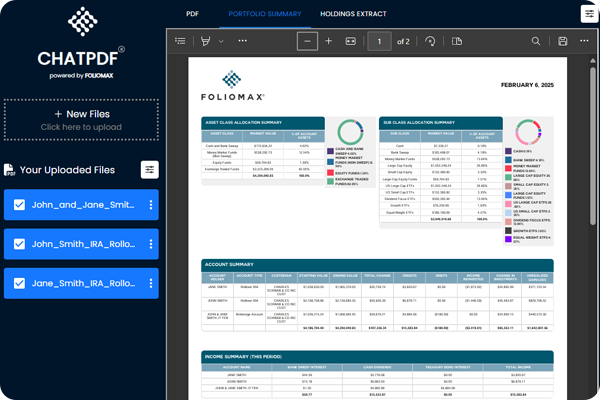Select the John_Smith_IRA_Rollo file name
Image resolution: width=600 pixels, height=400 pixels.
coord(83,244)
